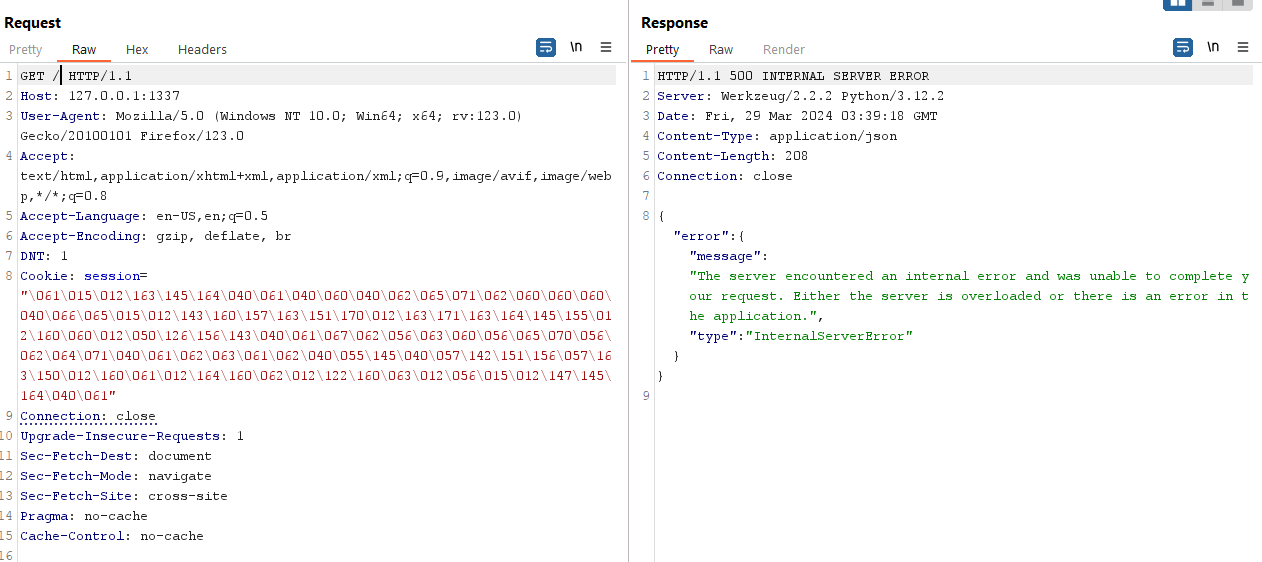1262x562 pixels.
Task: Open Request panel hamburger menu
Action: [606, 47]
